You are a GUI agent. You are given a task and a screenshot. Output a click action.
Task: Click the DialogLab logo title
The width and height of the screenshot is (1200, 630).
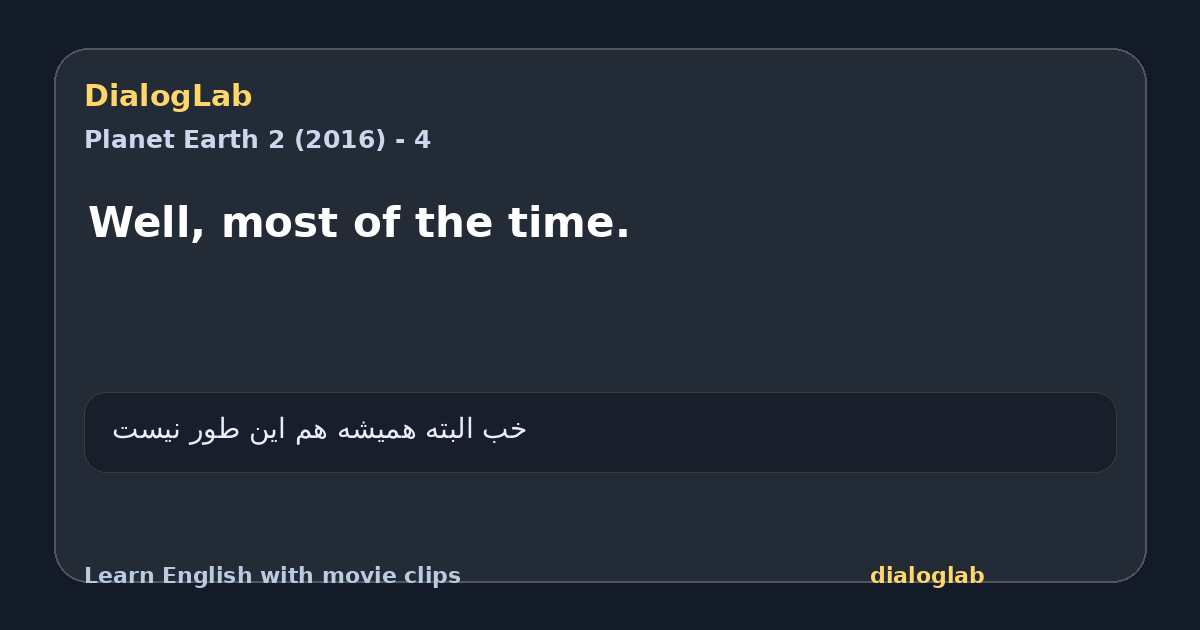(x=168, y=97)
